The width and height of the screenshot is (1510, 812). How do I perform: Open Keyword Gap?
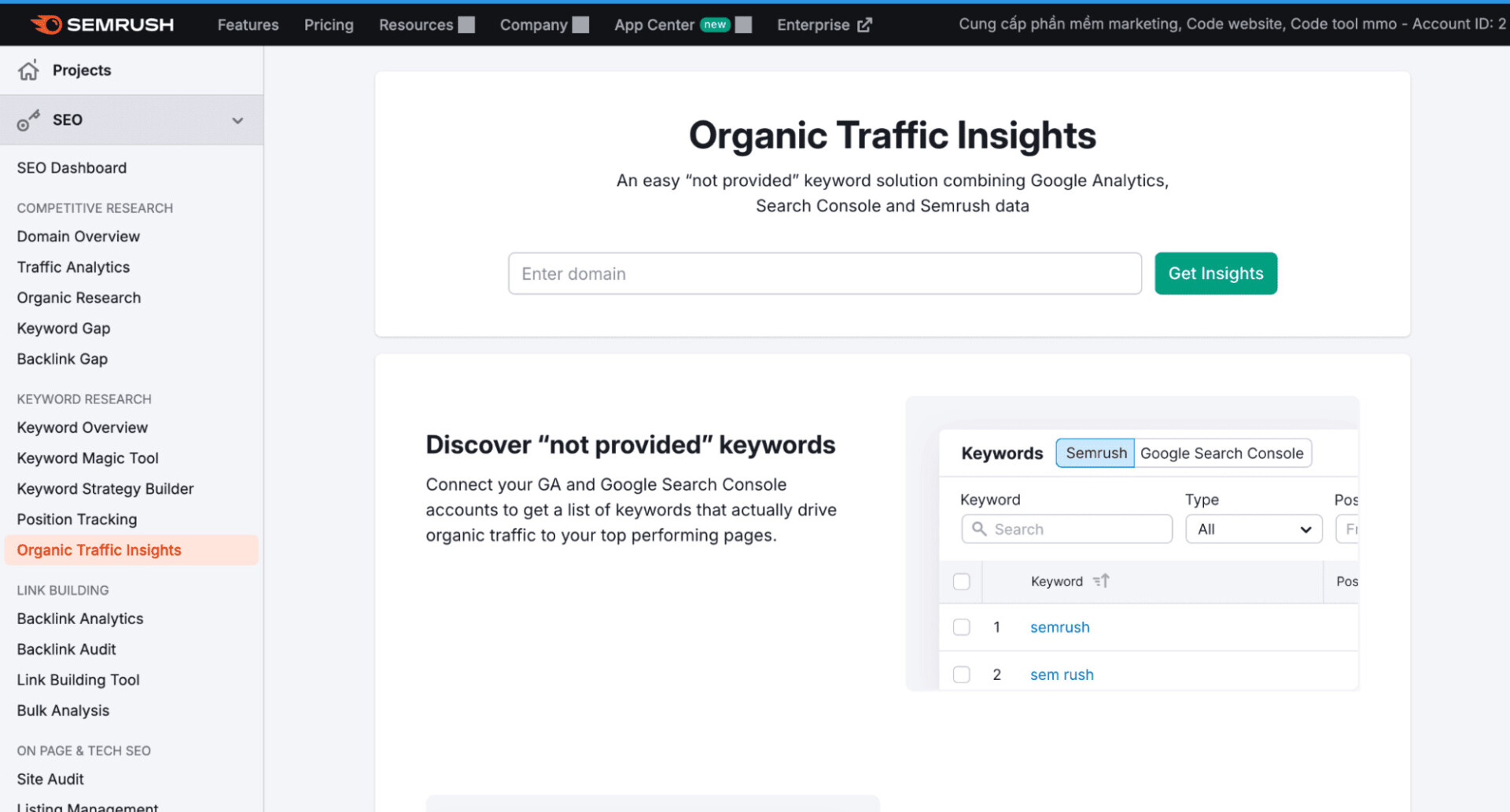point(64,328)
